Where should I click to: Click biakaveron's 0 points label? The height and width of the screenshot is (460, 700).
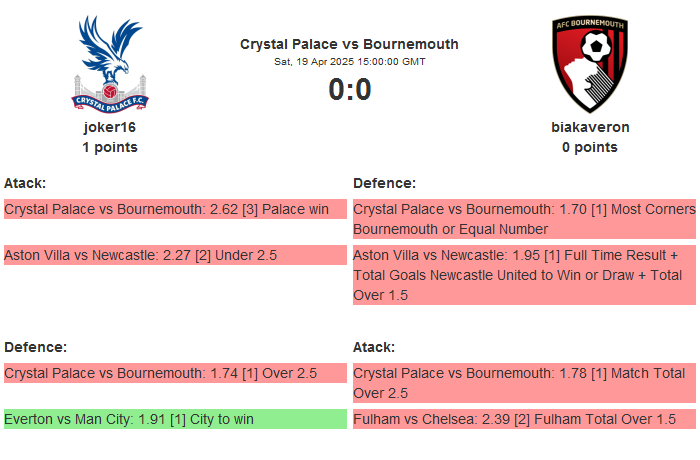pyautogui.click(x=590, y=147)
